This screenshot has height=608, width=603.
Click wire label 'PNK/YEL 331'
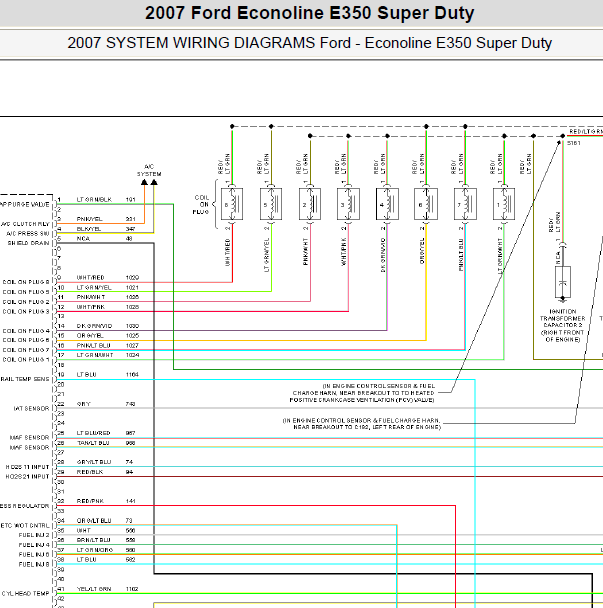tap(106, 219)
